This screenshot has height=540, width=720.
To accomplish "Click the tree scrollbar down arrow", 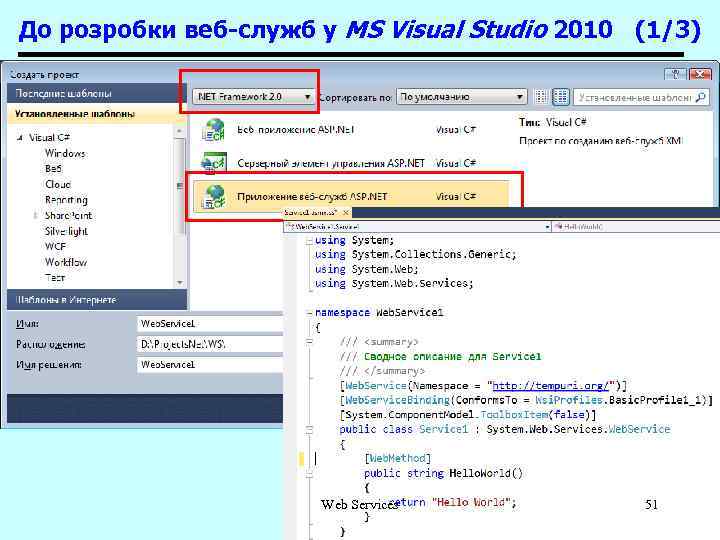I will tap(180, 282).
